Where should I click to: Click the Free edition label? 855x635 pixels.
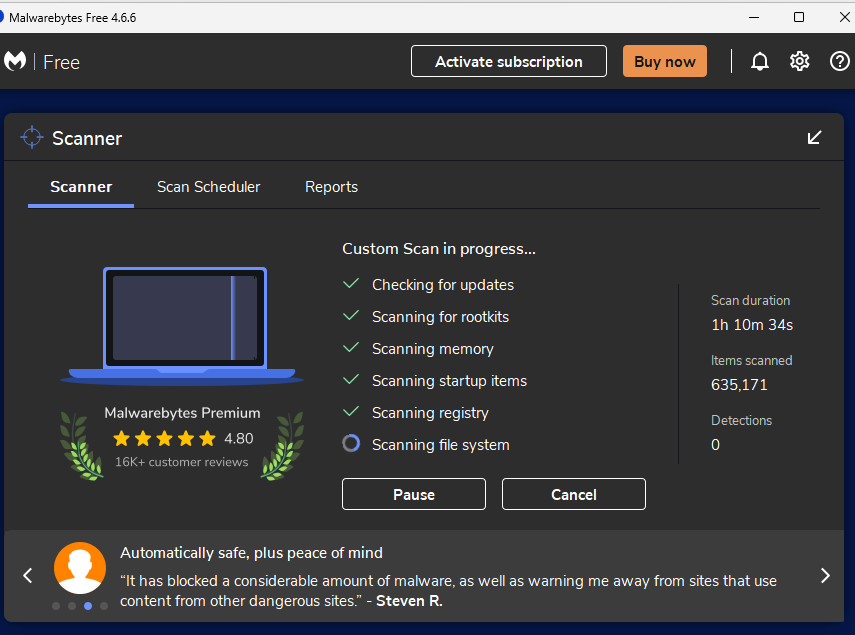pyautogui.click(x=62, y=62)
